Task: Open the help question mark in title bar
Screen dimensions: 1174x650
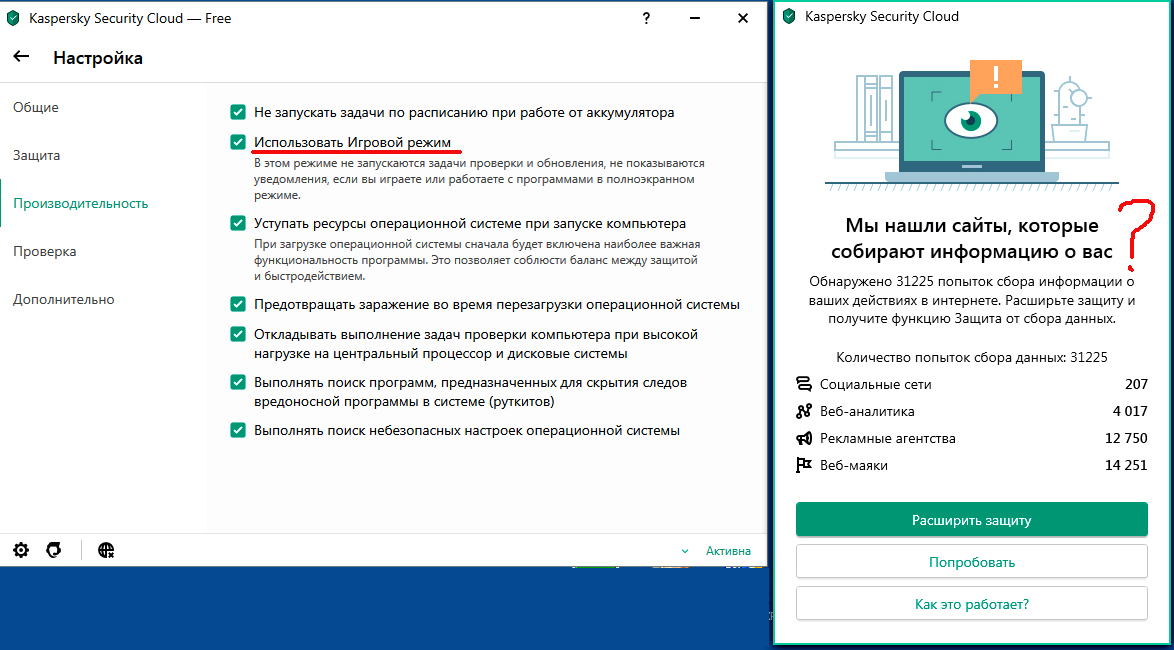Action: [x=647, y=19]
